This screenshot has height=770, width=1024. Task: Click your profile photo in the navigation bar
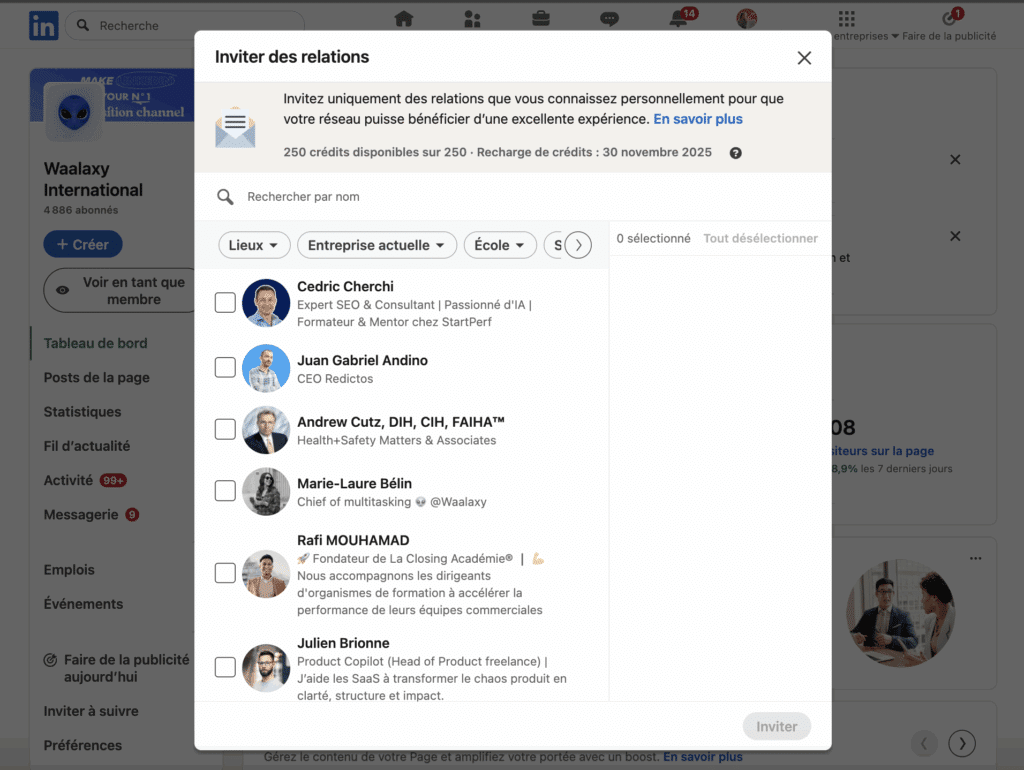point(746,19)
